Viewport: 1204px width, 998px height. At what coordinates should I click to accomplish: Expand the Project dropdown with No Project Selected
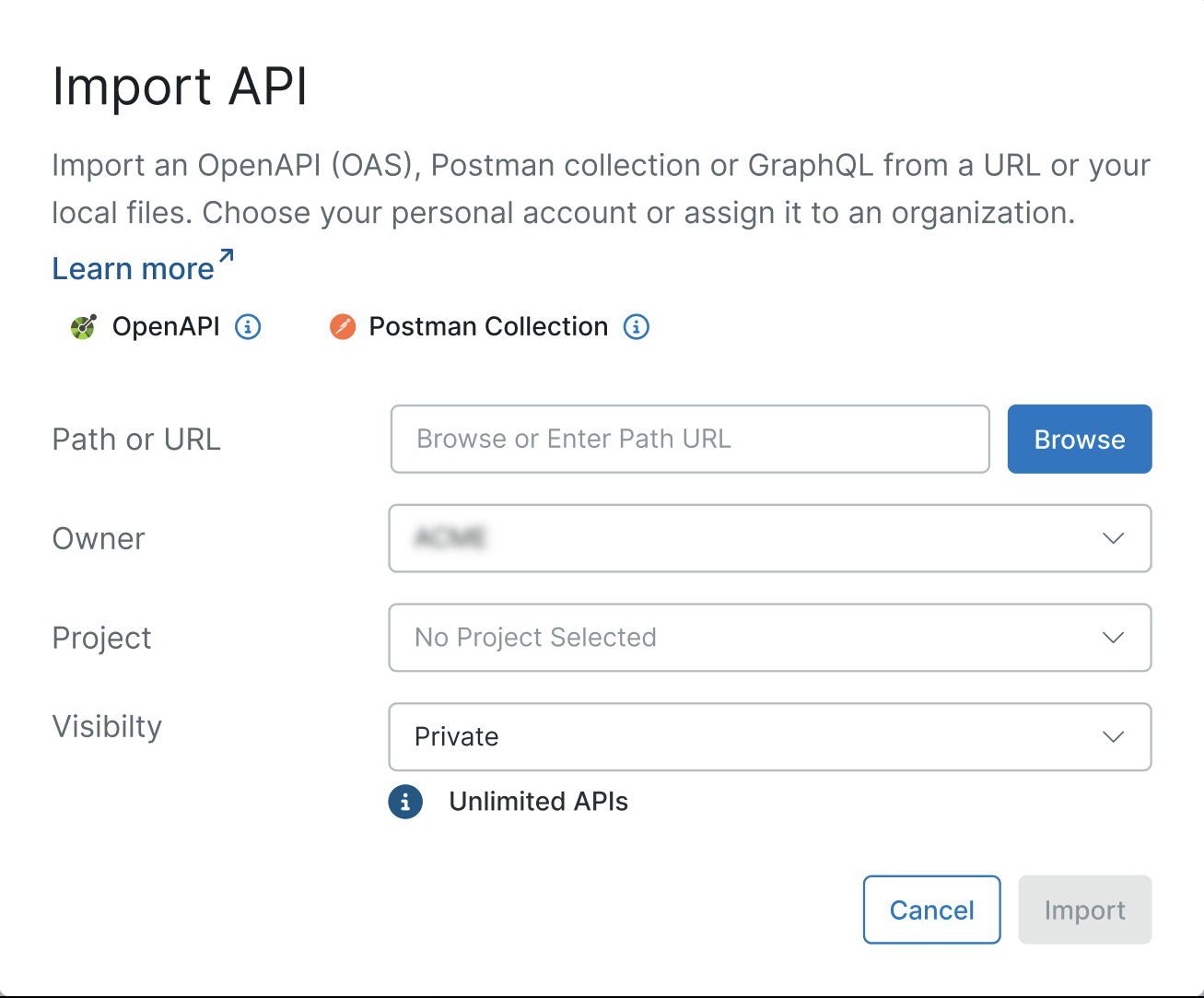pos(770,638)
